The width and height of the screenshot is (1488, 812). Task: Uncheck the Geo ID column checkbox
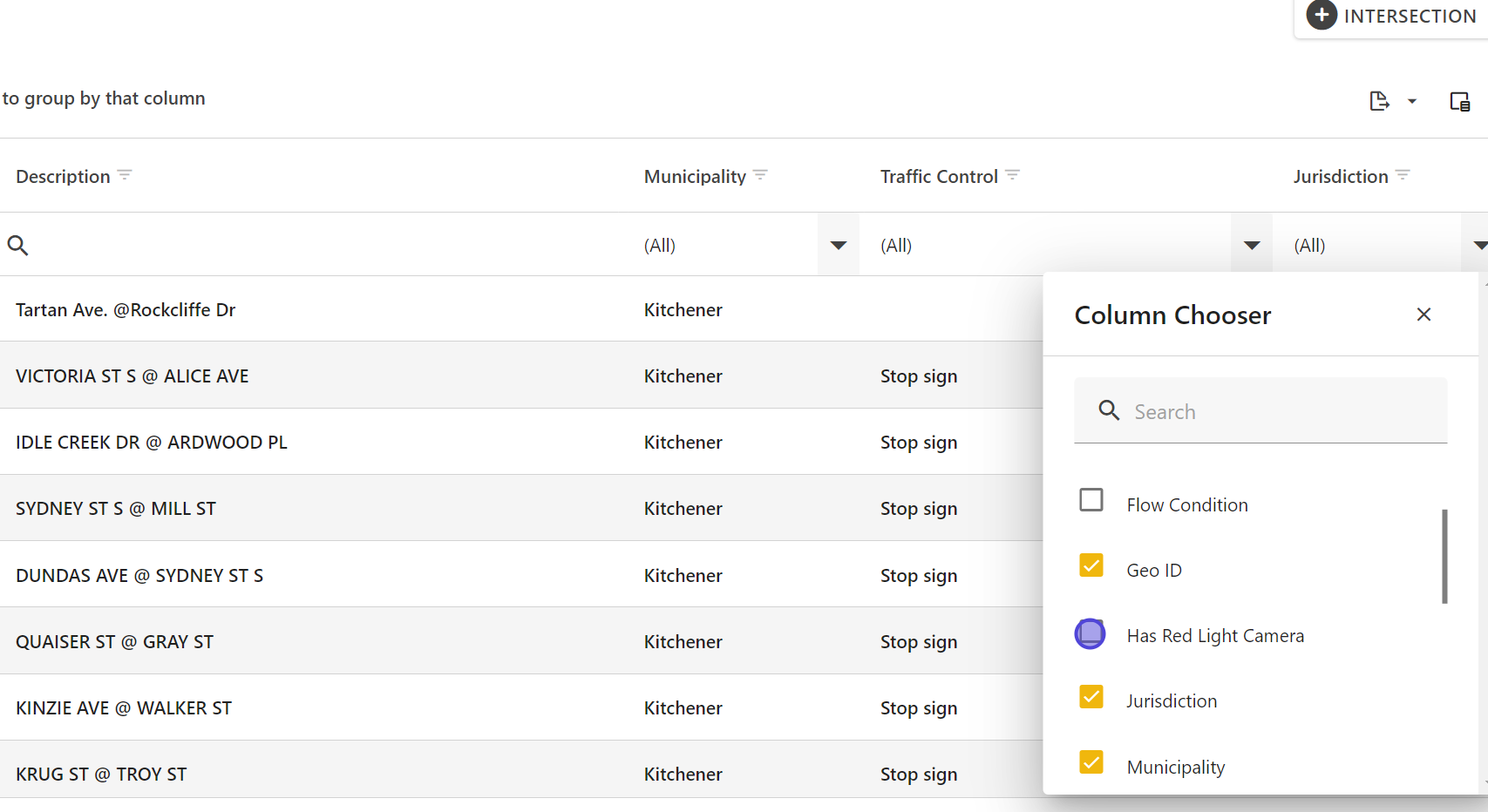tap(1091, 566)
